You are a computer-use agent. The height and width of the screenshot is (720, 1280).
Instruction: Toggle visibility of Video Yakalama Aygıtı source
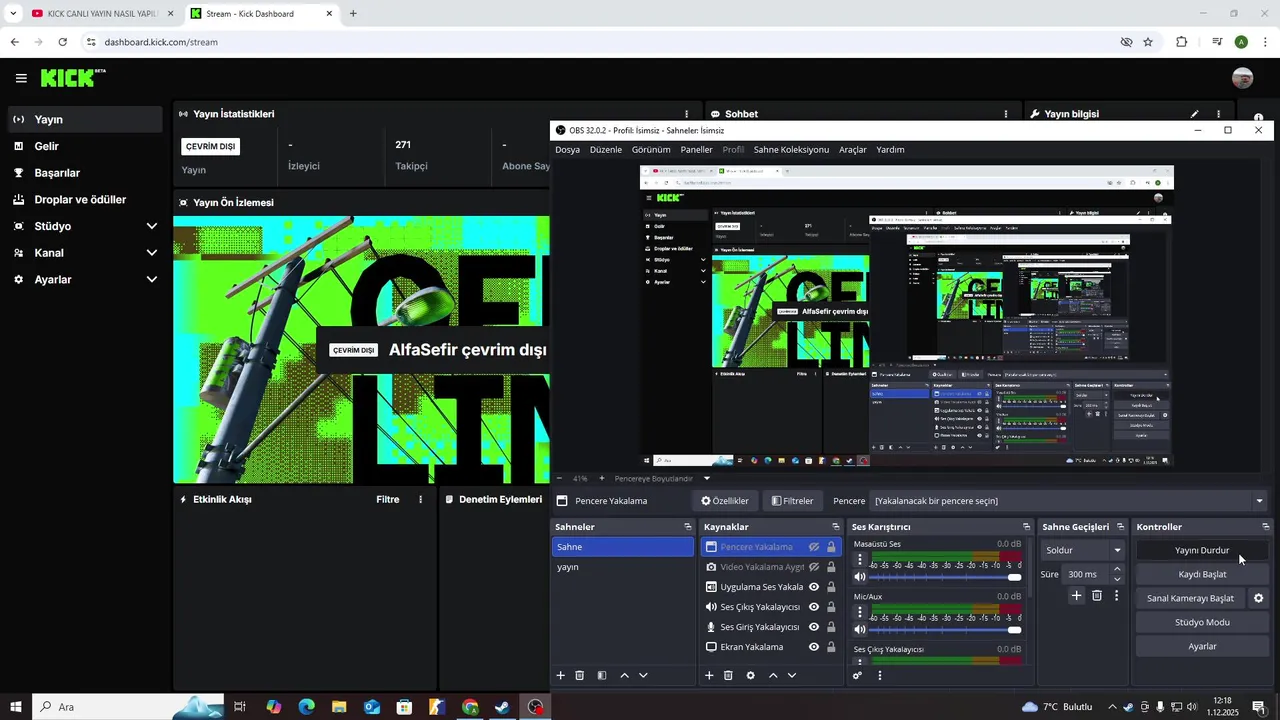tap(814, 567)
